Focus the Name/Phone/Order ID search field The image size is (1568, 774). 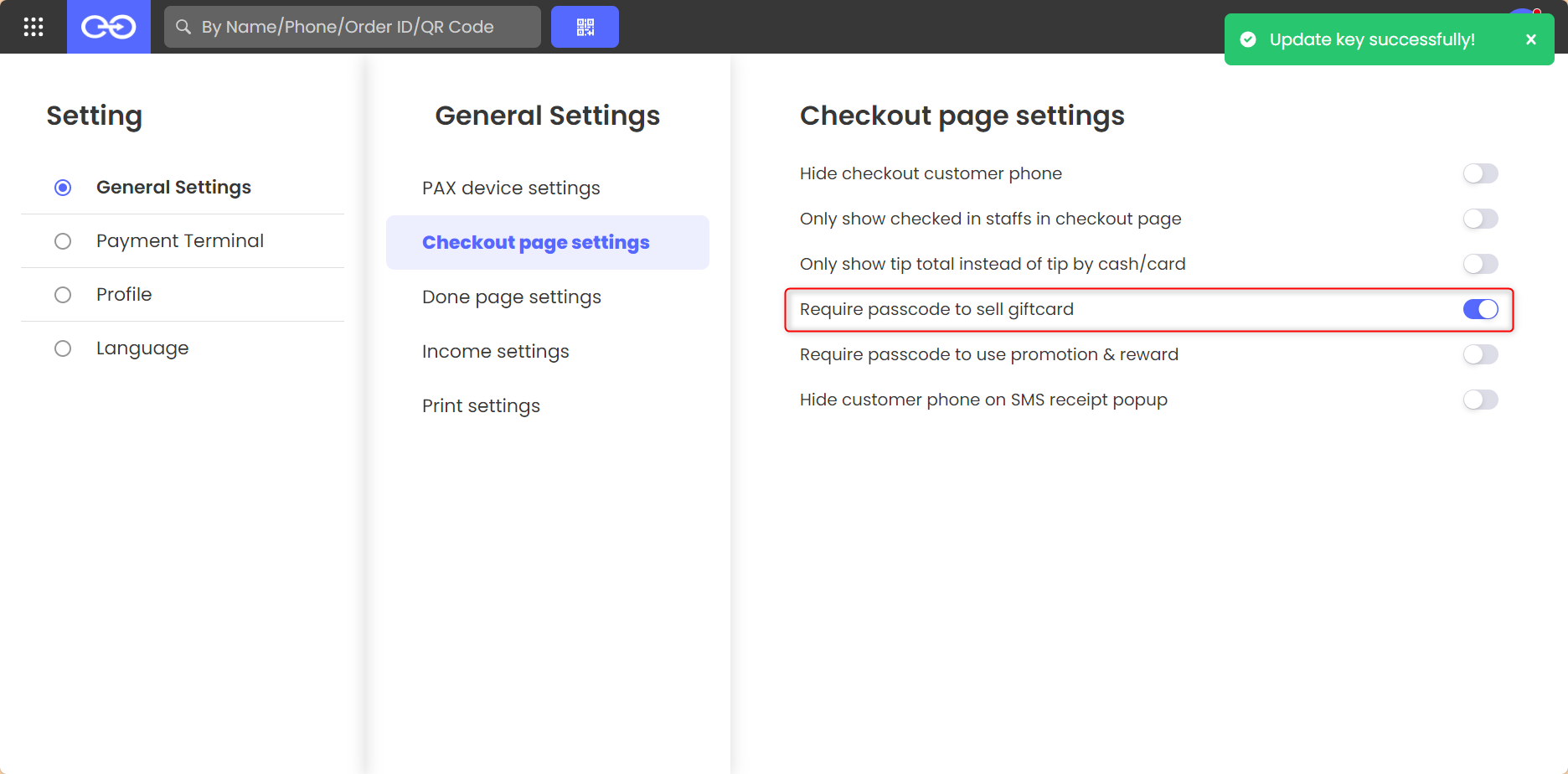point(353,27)
